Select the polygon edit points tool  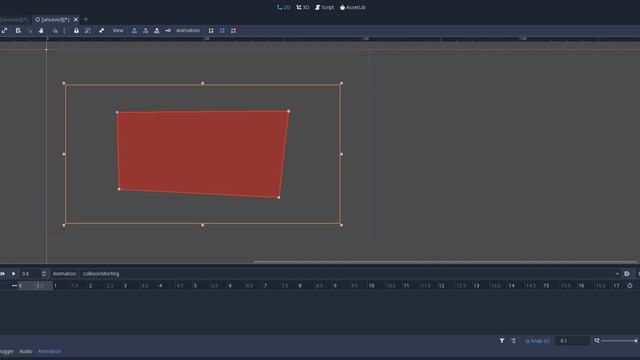click(x=222, y=31)
